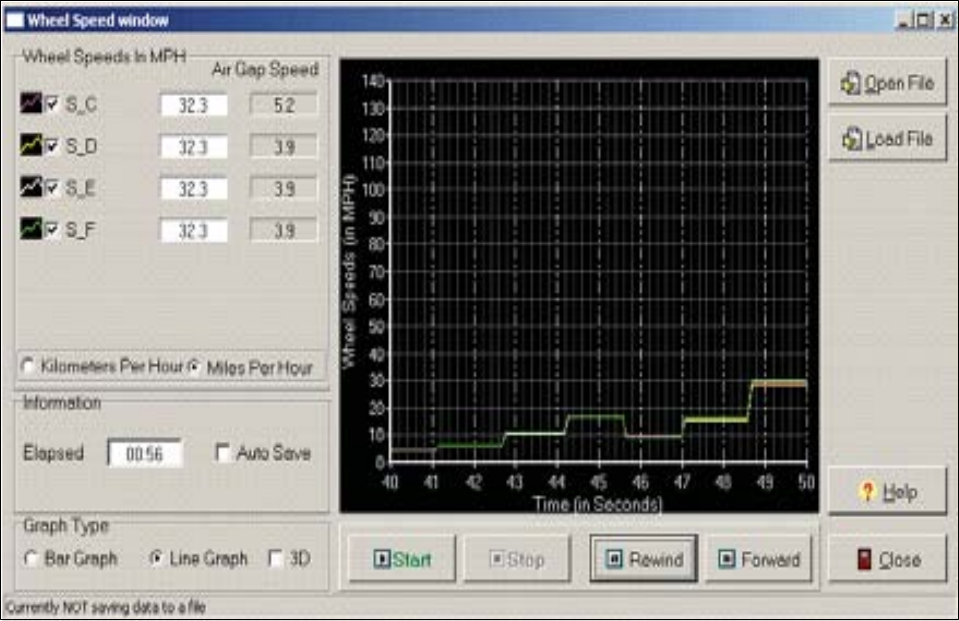This screenshot has width=959, height=621.
Task: Click the 'Currently NOT saving data' status text
Action: click(105, 607)
